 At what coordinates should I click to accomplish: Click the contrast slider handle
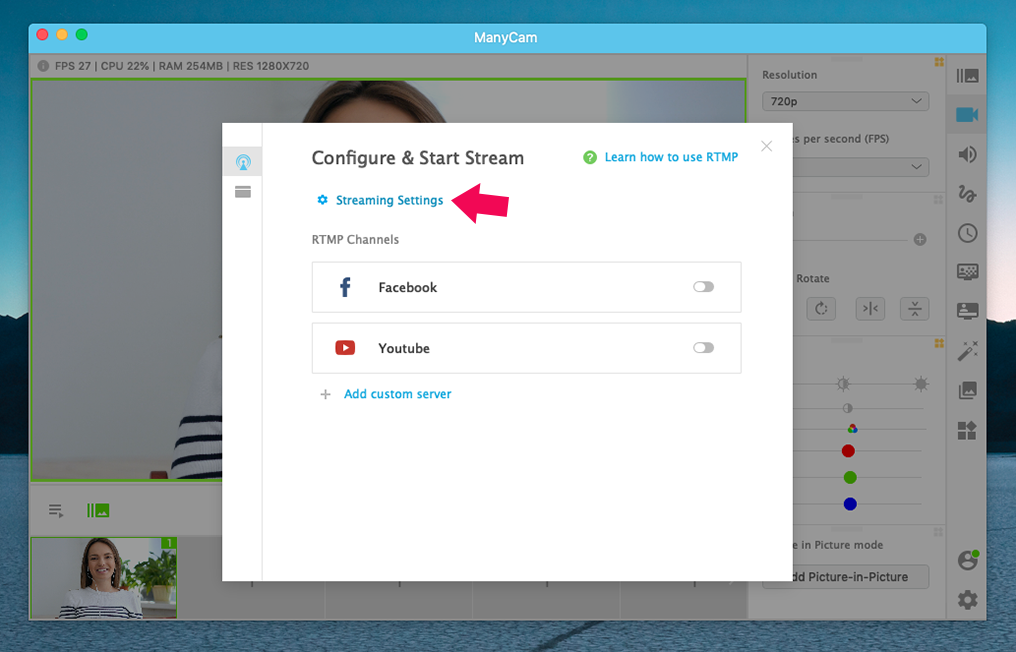click(848, 408)
